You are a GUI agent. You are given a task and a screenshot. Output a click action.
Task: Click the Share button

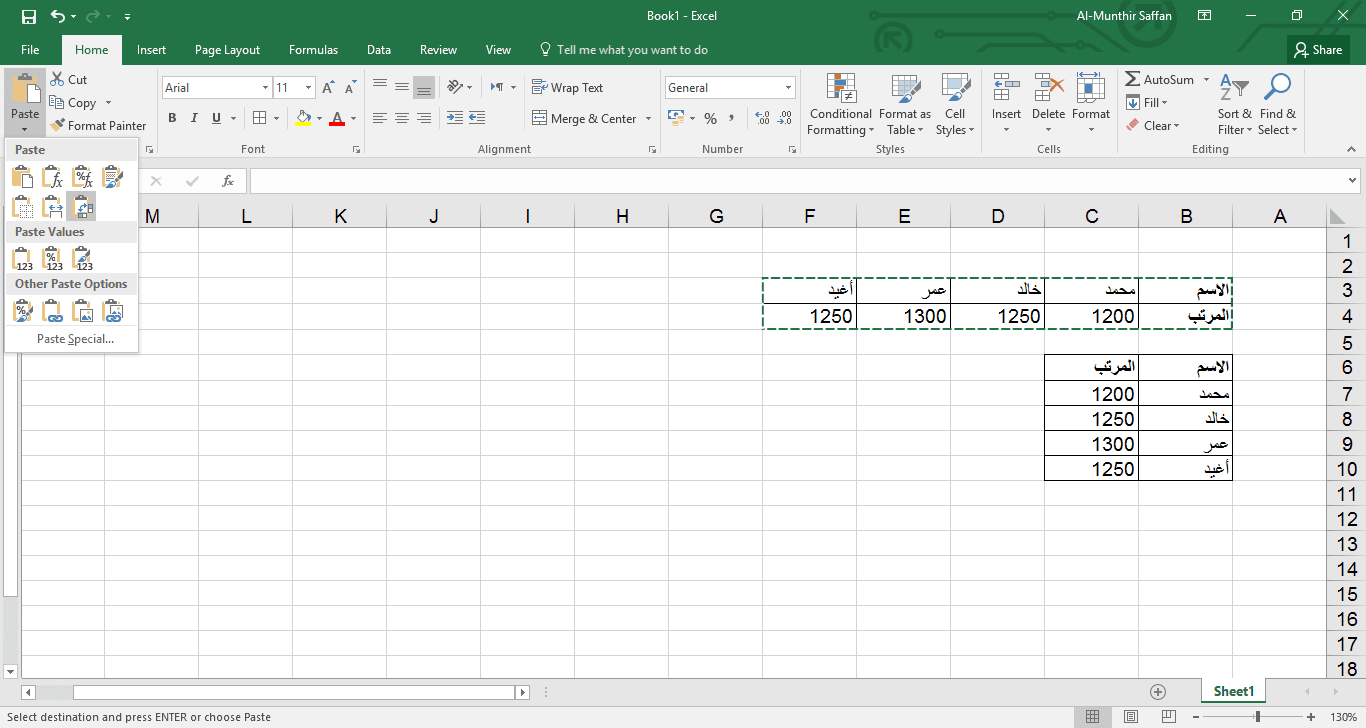coord(1318,50)
